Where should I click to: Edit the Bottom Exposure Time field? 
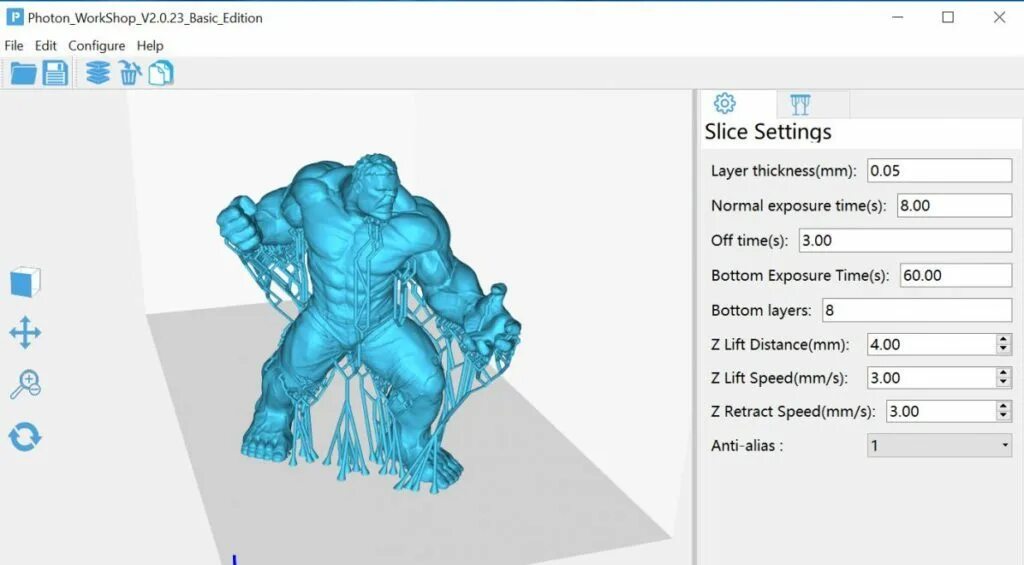[955, 275]
